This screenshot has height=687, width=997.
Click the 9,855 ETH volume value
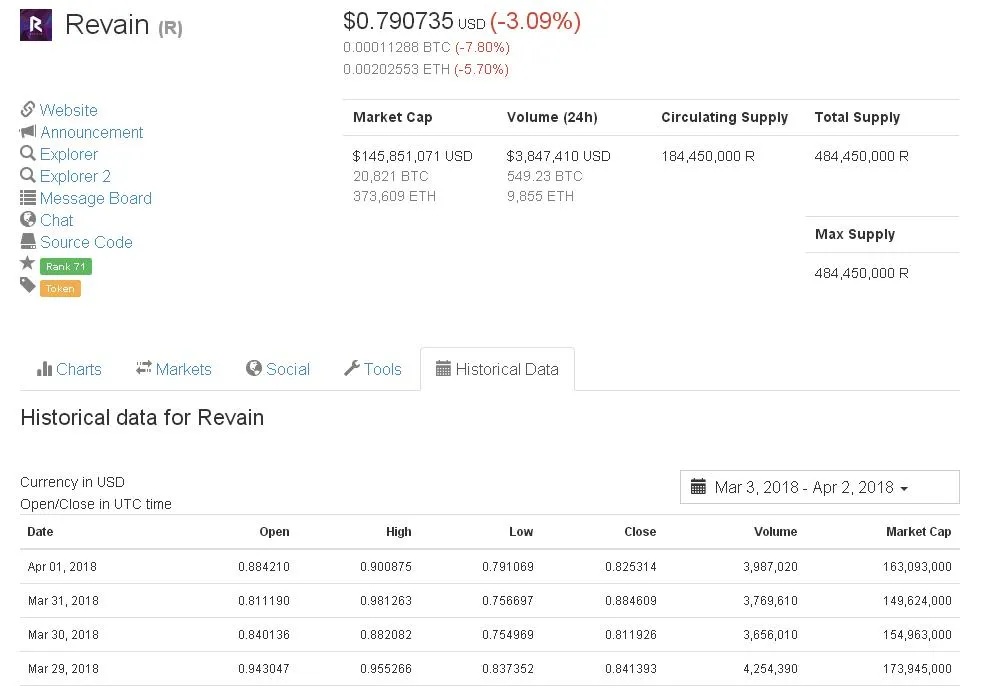[540, 197]
